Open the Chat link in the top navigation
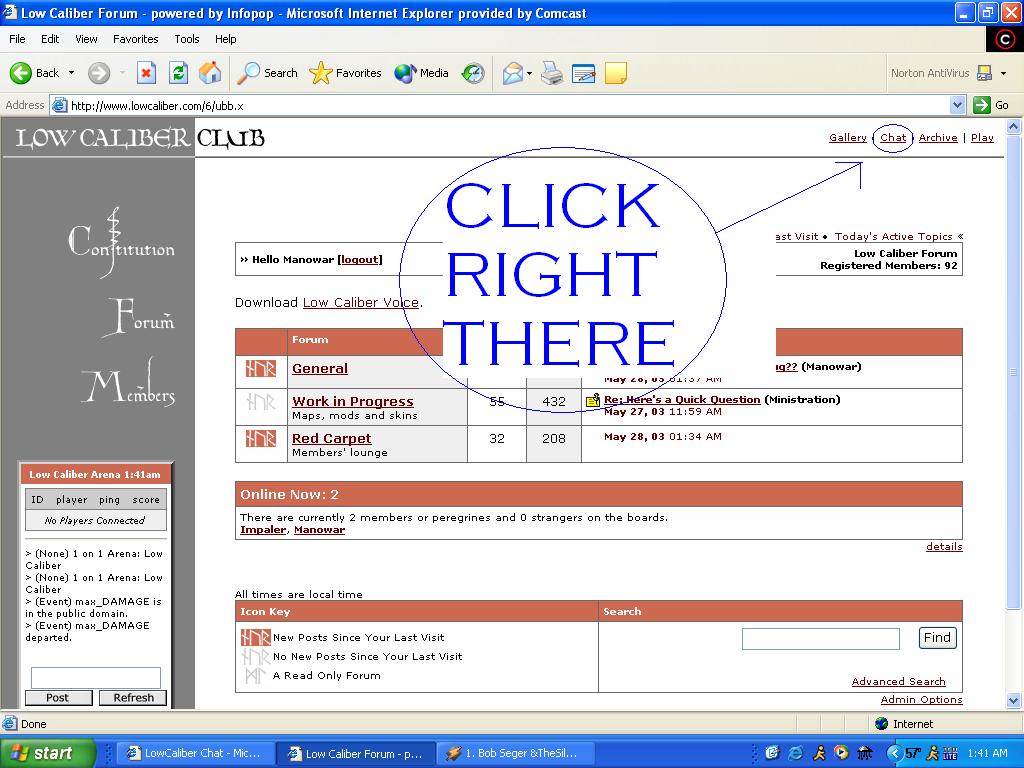This screenshot has width=1024, height=768. [x=893, y=138]
